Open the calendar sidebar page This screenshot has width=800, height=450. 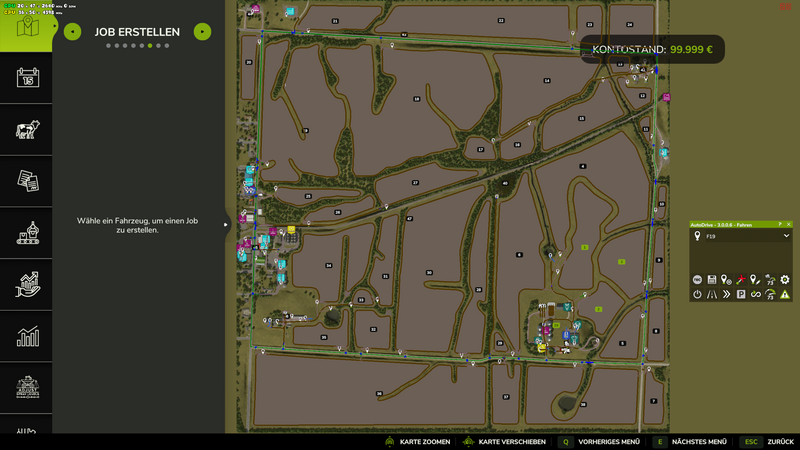(x=28, y=78)
